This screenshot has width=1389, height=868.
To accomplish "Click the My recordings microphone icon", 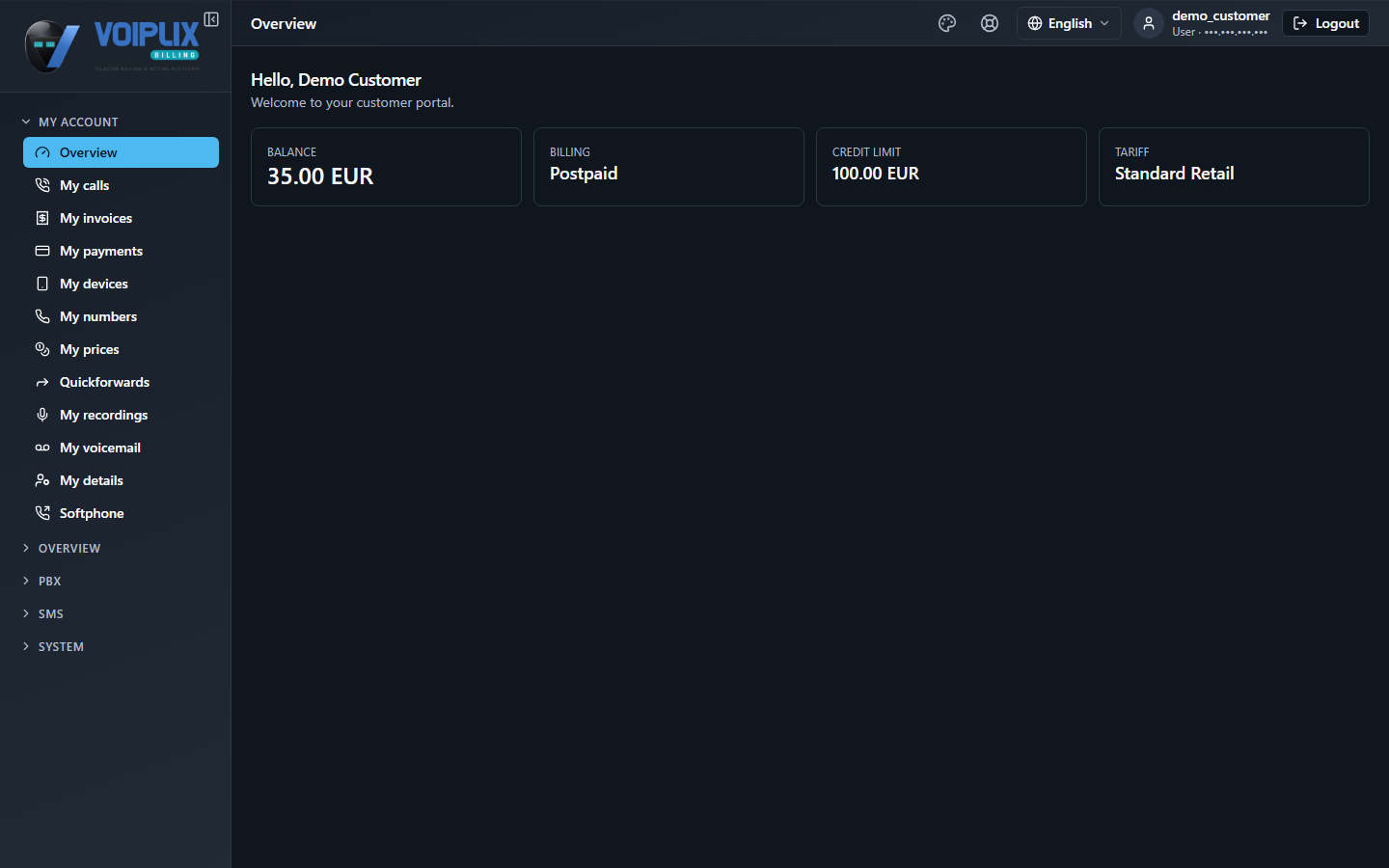I will tap(42, 415).
